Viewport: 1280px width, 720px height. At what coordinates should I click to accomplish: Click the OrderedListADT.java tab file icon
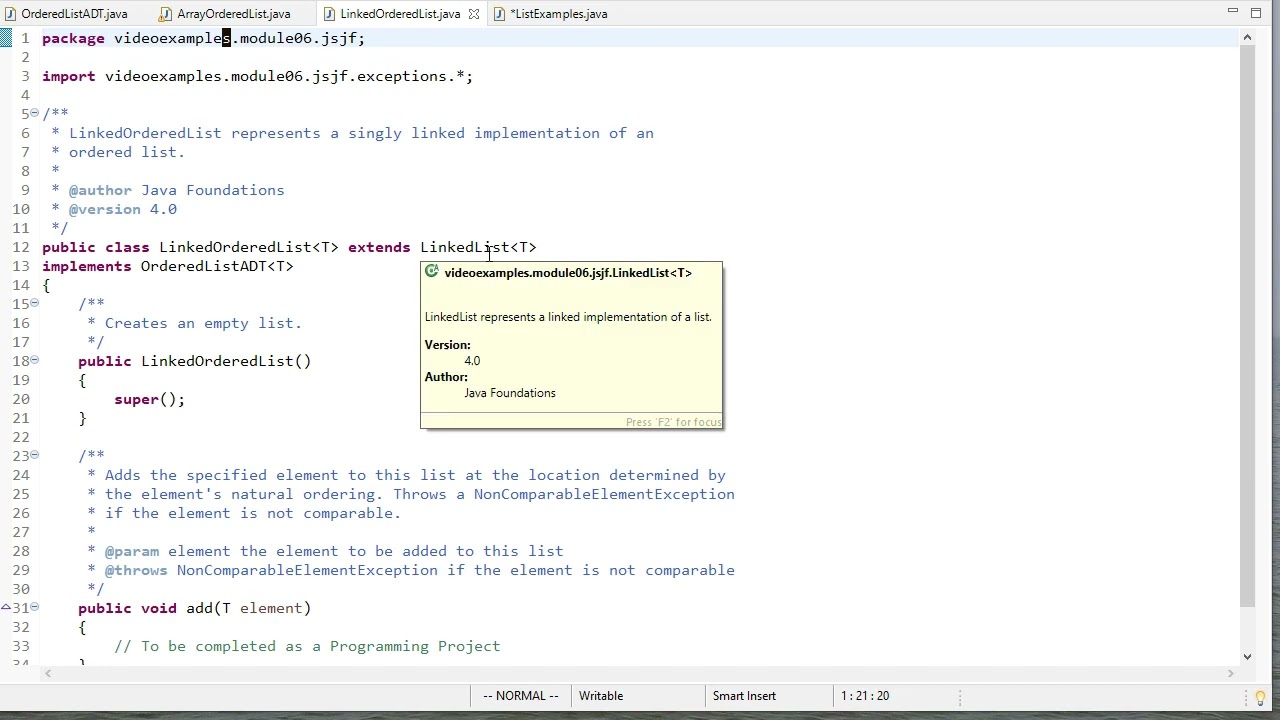tap(10, 14)
